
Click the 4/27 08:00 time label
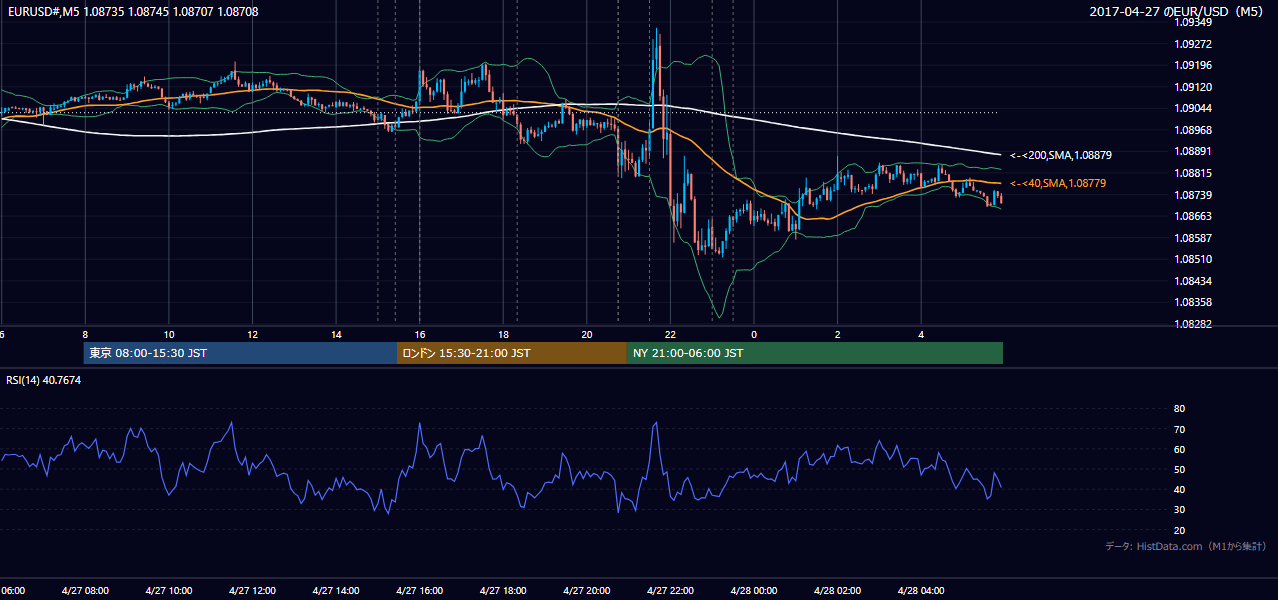[85, 591]
